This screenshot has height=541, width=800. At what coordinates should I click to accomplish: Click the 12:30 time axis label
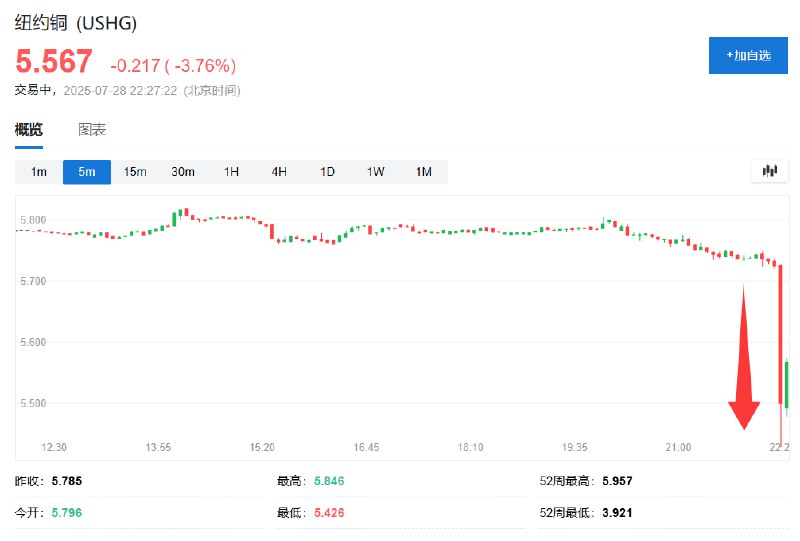pyautogui.click(x=54, y=447)
